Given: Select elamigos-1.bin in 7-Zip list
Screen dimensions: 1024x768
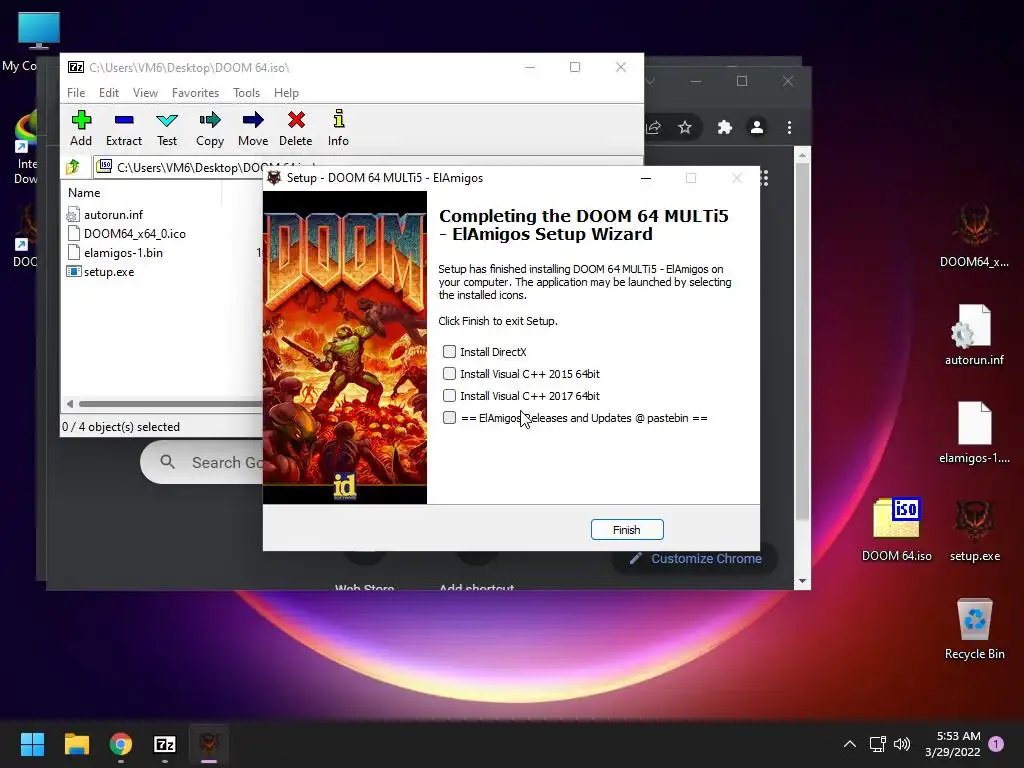Looking at the screenshot, I should [114, 253].
